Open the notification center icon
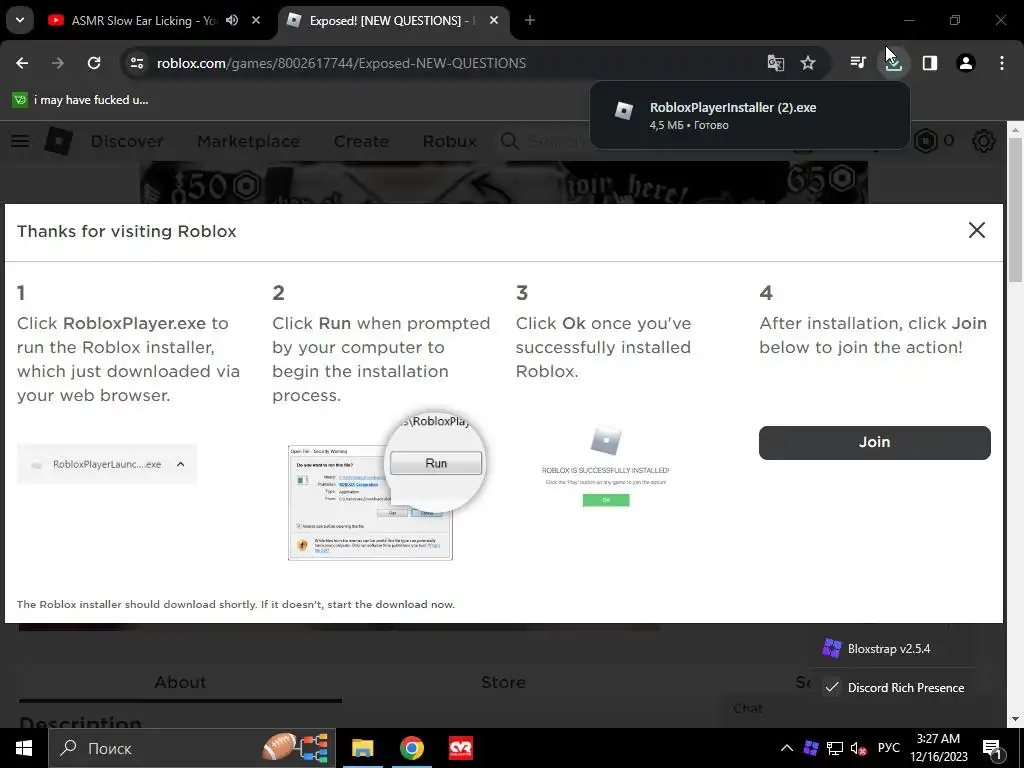This screenshot has width=1024, height=768. (x=993, y=748)
